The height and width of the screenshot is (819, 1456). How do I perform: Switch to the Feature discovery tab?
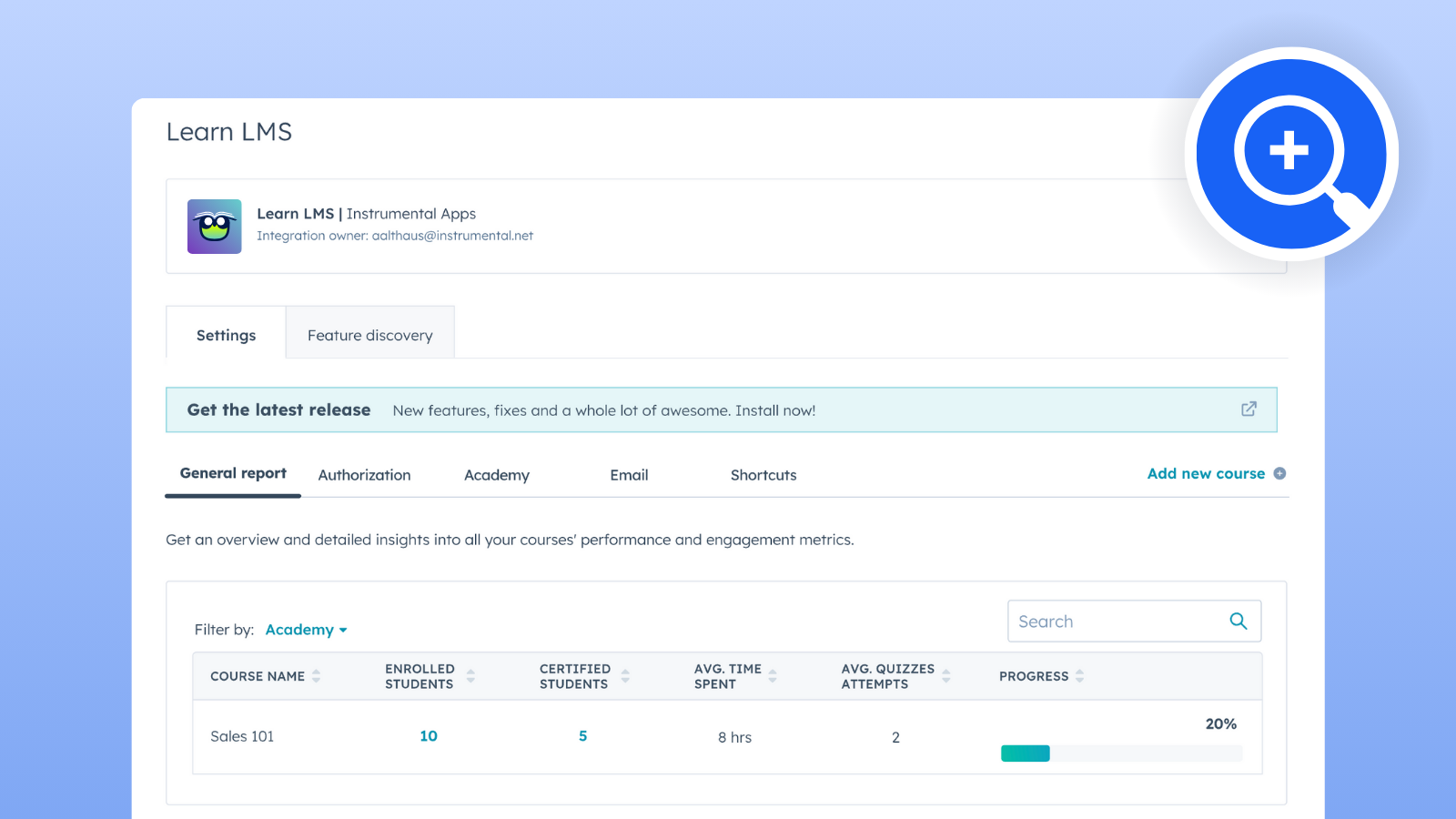[x=369, y=335]
